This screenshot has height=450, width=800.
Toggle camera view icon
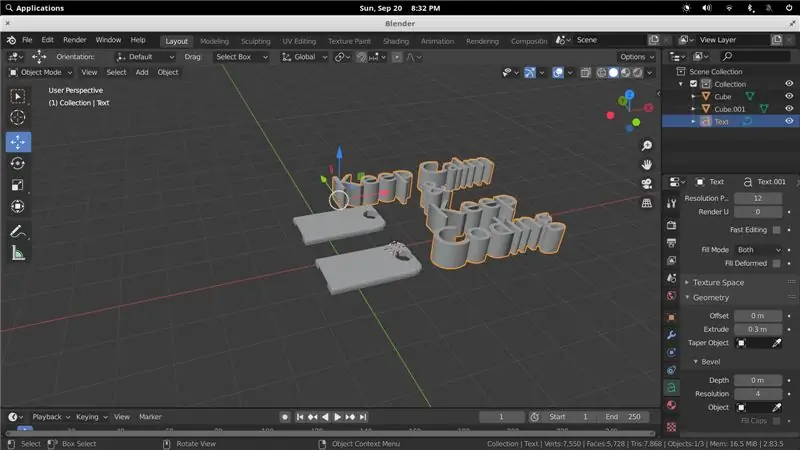pyautogui.click(x=646, y=184)
